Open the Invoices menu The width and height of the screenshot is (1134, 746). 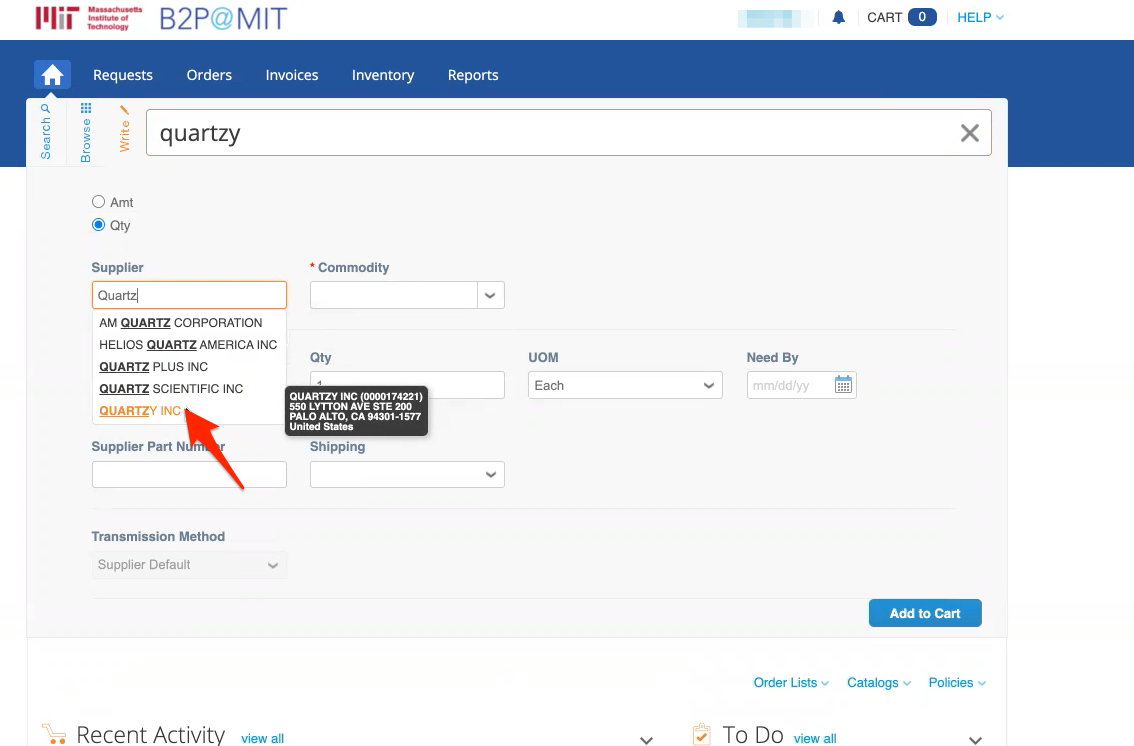pyautogui.click(x=291, y=75)
